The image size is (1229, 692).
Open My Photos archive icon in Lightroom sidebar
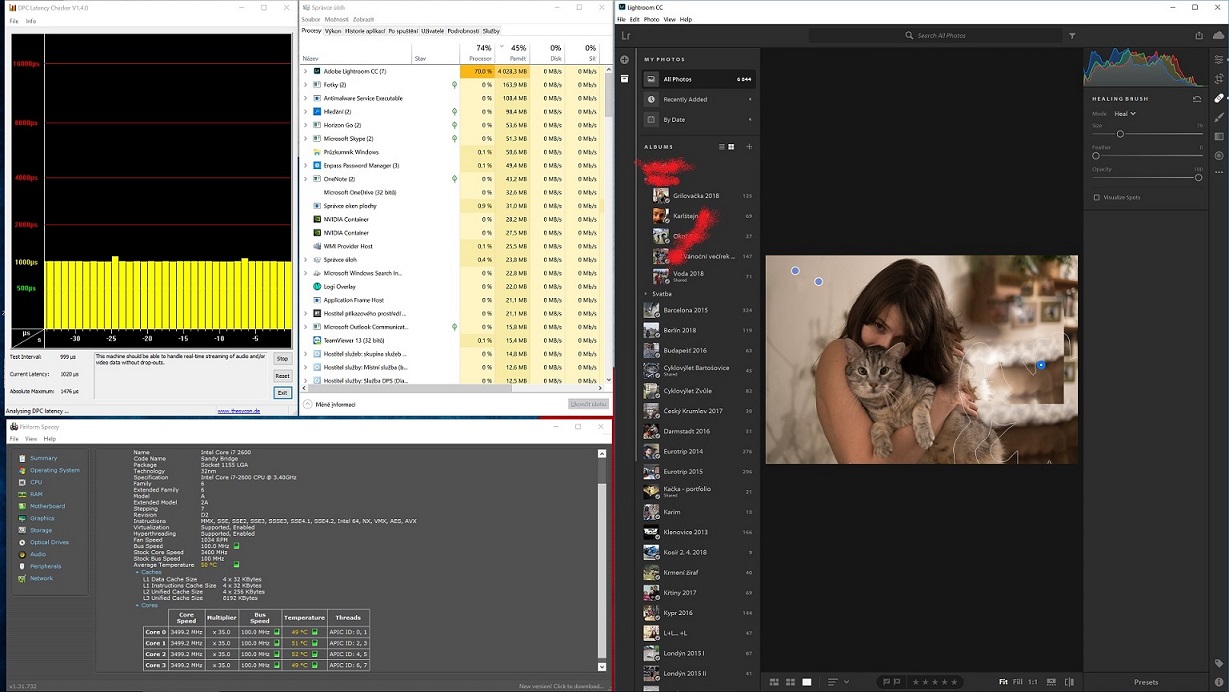pyautogui.click(x=625, y=78)
